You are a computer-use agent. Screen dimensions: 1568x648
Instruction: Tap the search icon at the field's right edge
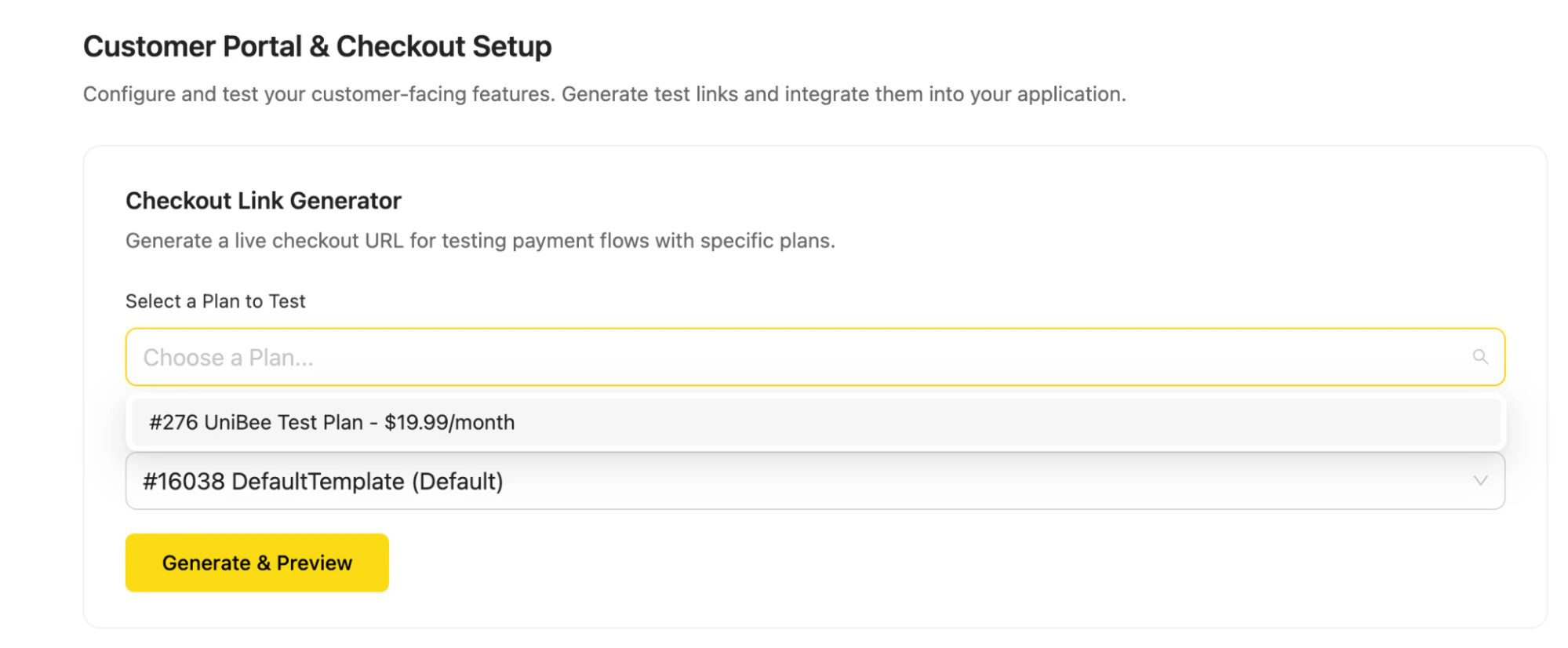[1481, 357]
